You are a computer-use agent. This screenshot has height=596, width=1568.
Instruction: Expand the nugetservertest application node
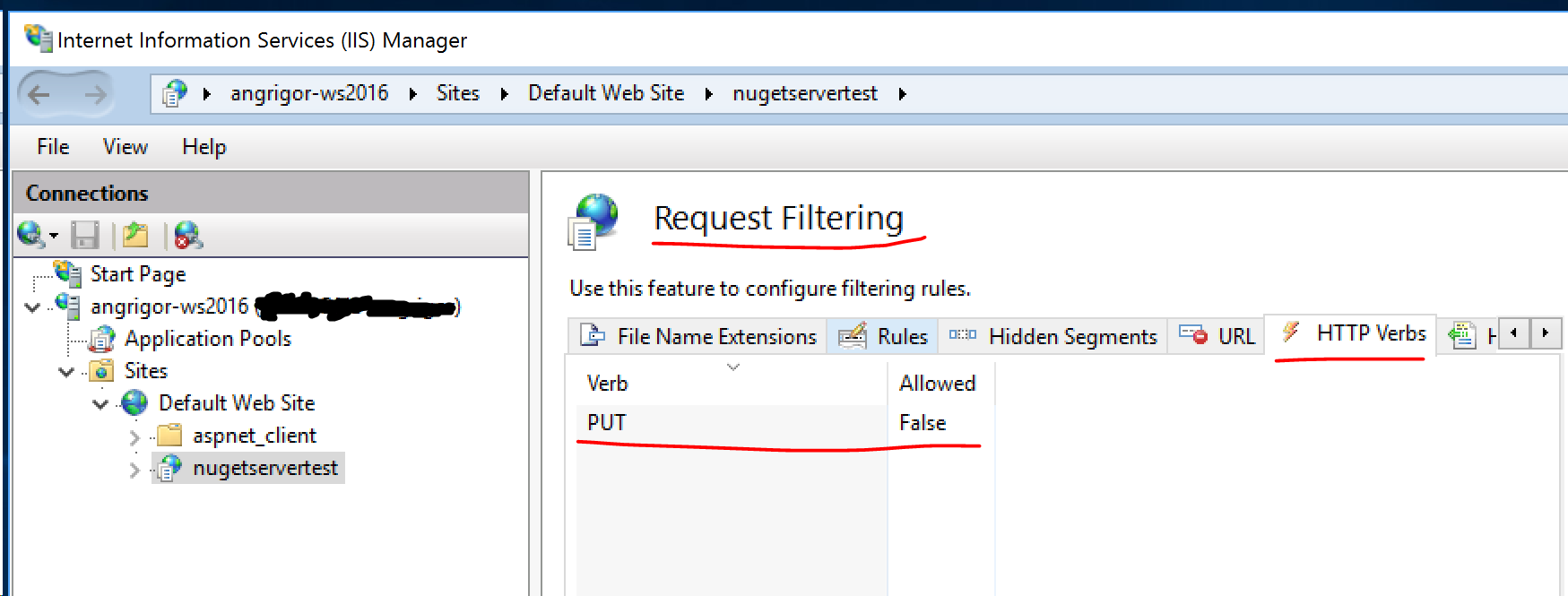[x=134, y=469]
